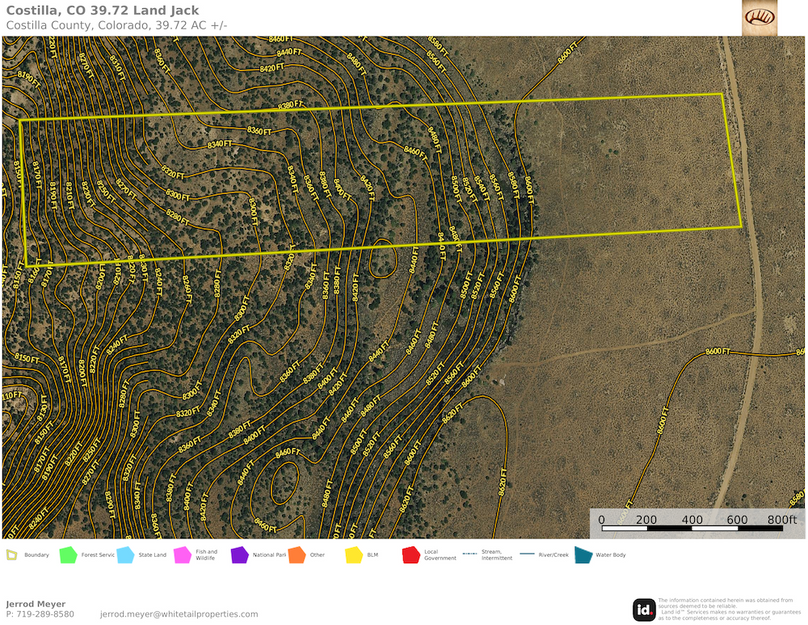Select the red Local Government legend icon
Image resolution: width=808 pixels, height=625 pixels.
[x=412, y=554]
